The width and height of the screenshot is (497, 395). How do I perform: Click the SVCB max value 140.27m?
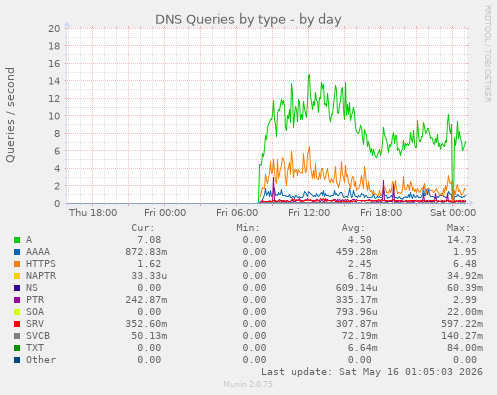coord(462,336)
